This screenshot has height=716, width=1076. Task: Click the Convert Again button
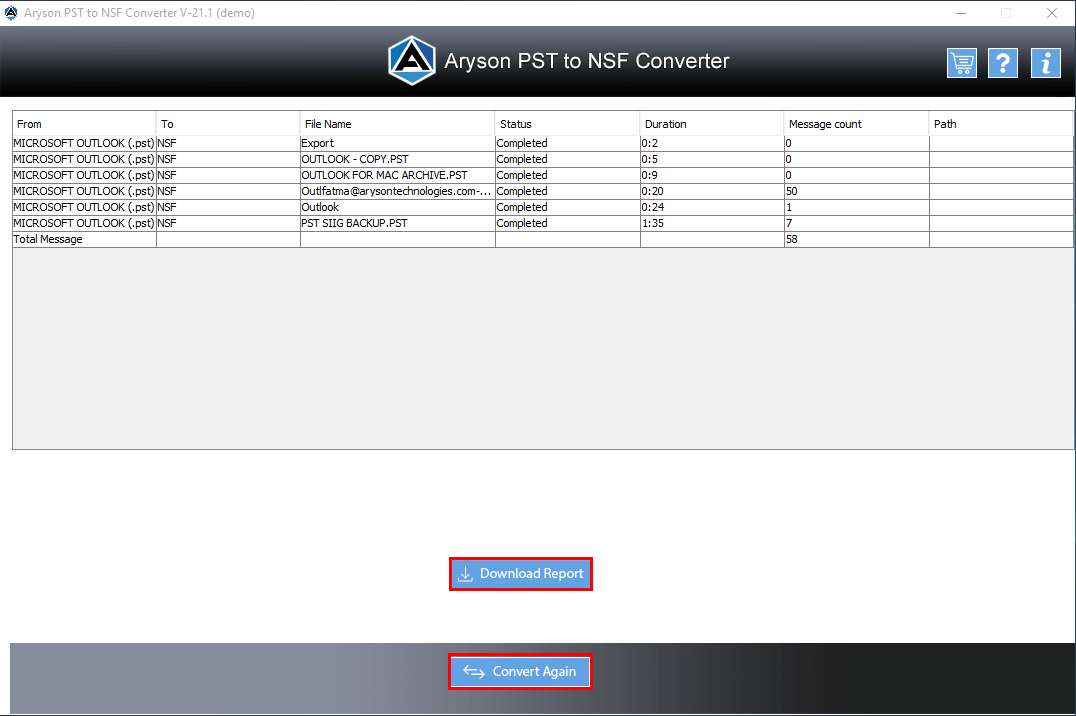(x=520, y=671)
